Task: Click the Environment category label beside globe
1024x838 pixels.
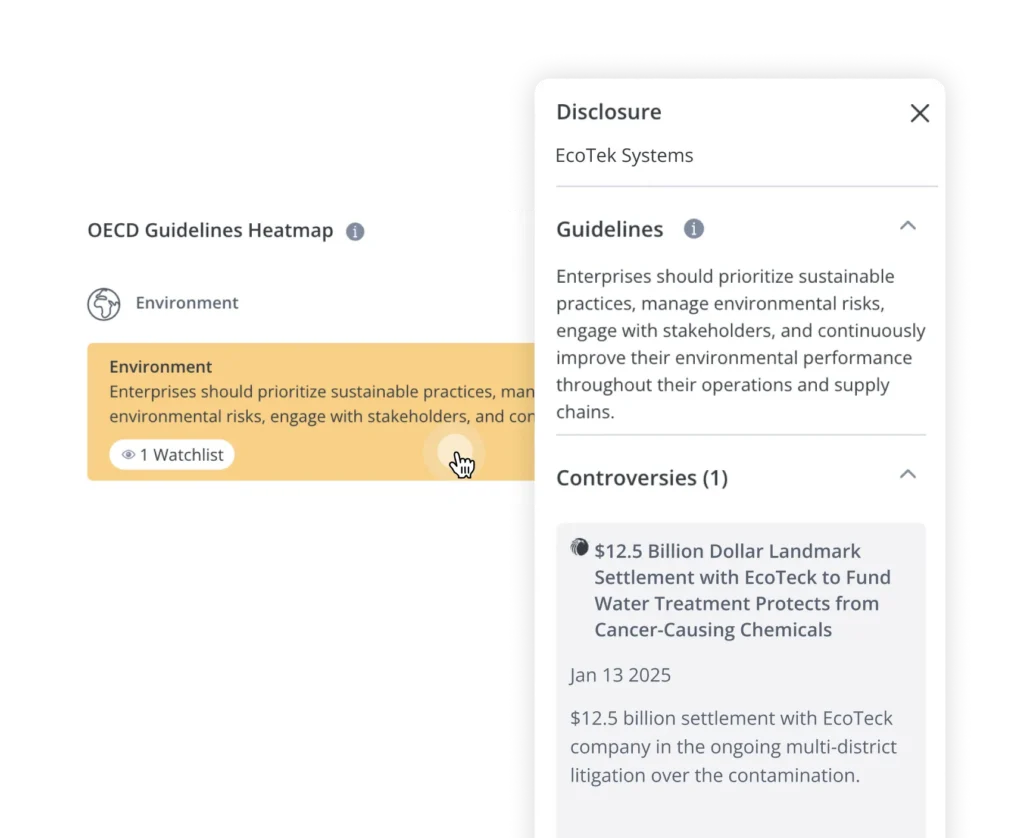Action: pyautogui.click(x=187, y=303)
